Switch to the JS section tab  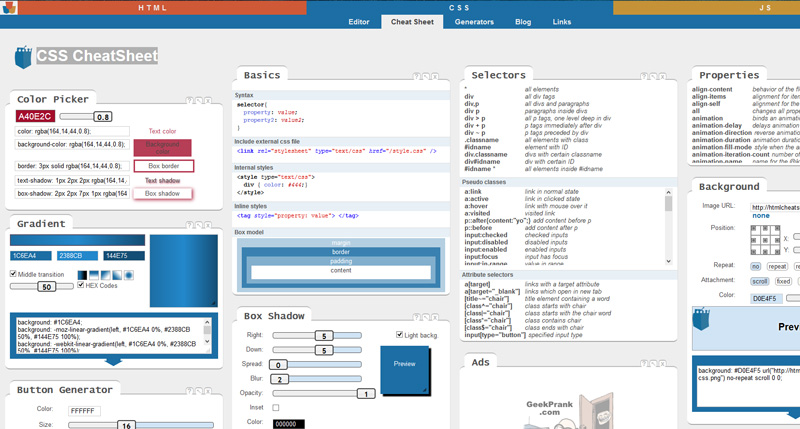point(764,8)
